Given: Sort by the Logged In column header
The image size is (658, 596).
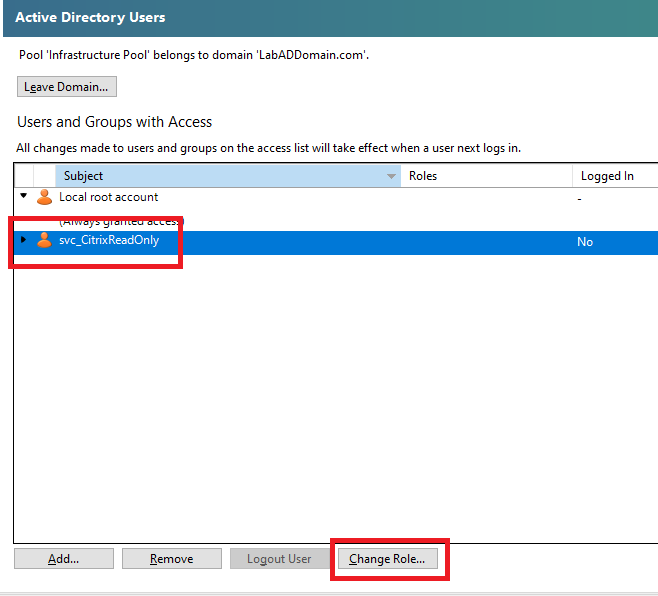Looking at the screenshot, I should [612, 176].
